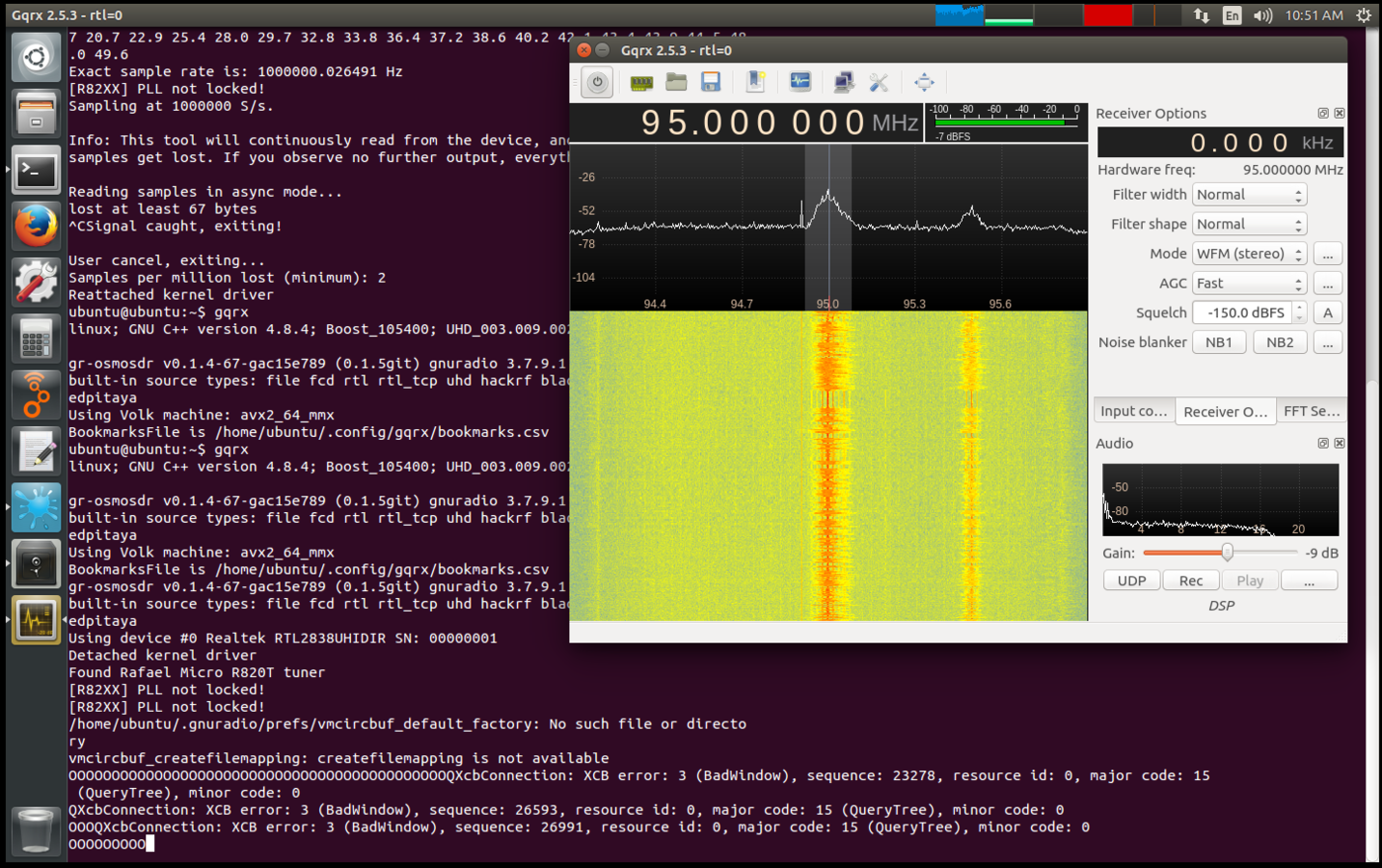Image resolution: width=1382 pixels, height=868 pixels.
Task: Move the audio Gain slider handle
Action: coord(1227,553)
